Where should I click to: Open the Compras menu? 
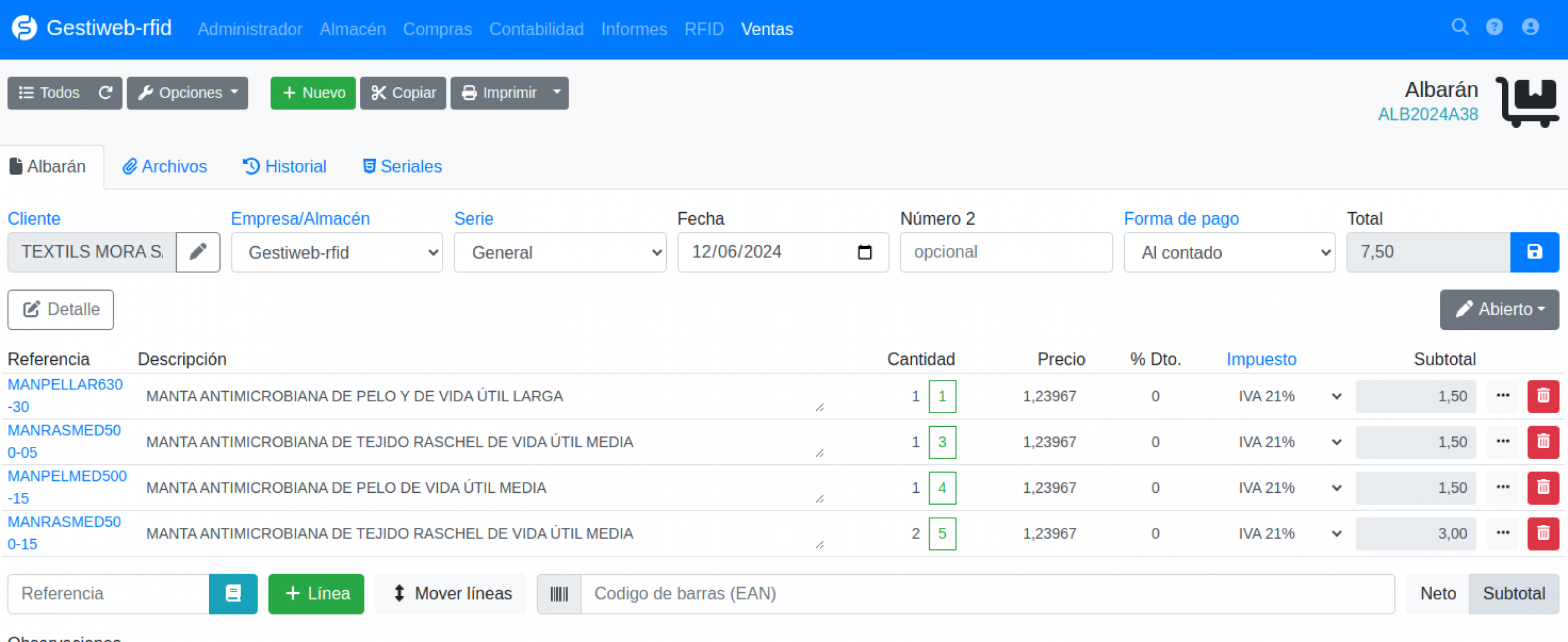point(437,29)
